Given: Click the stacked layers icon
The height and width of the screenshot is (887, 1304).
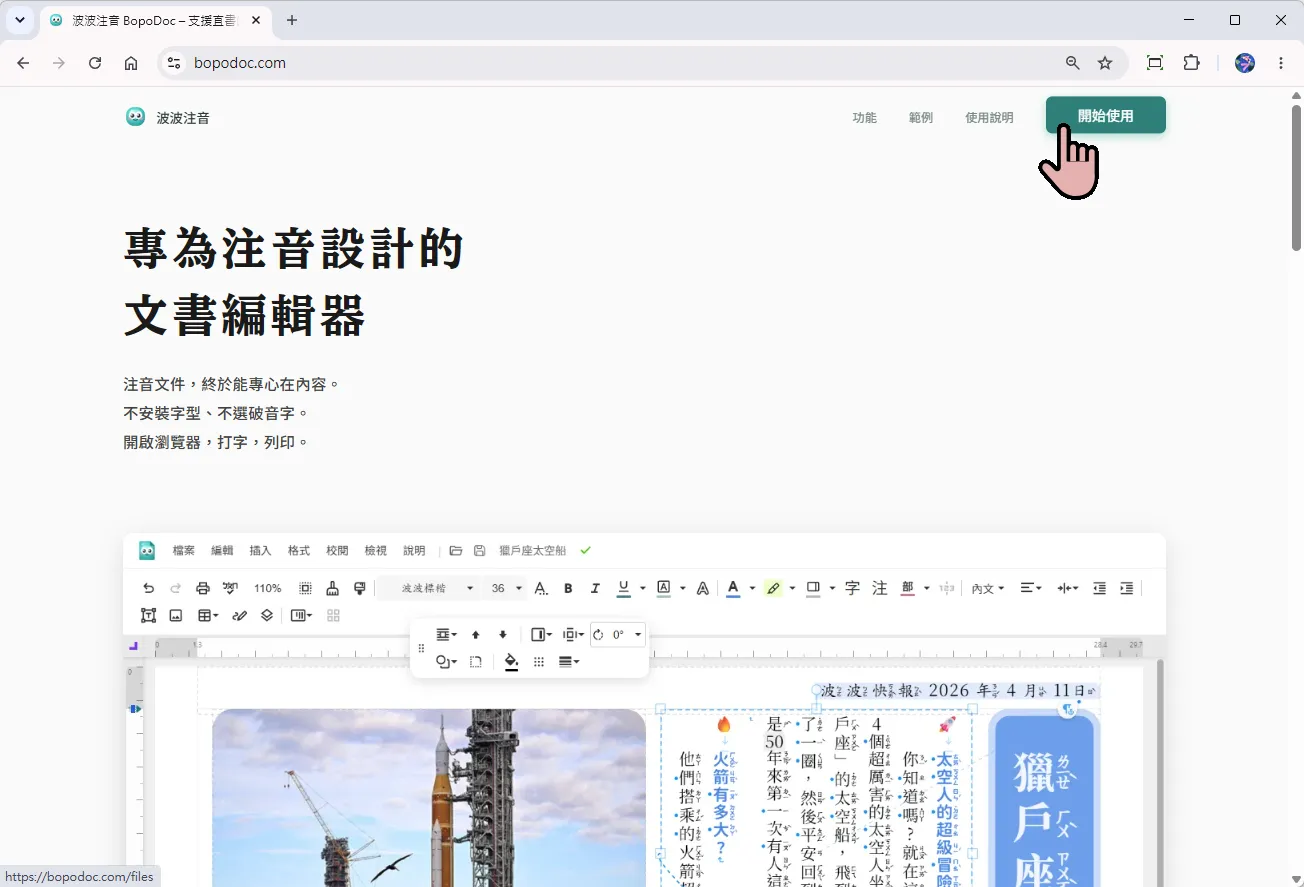Looking at the screenshot, I should click(267, 615).
